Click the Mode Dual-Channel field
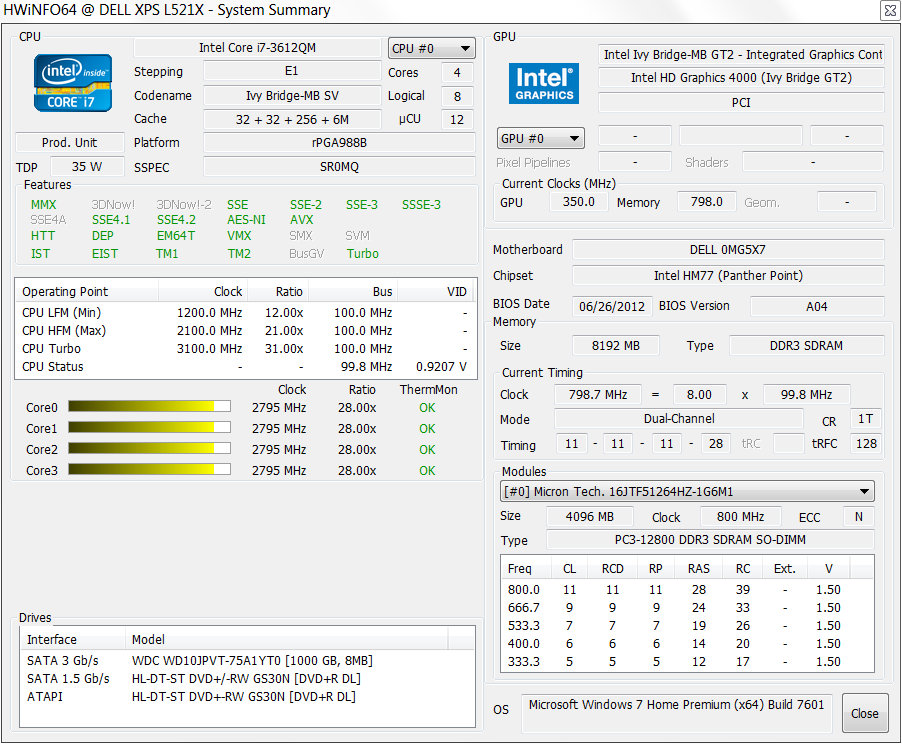The image size is (902, 744). pyautogui.click(x=679, y=418)
